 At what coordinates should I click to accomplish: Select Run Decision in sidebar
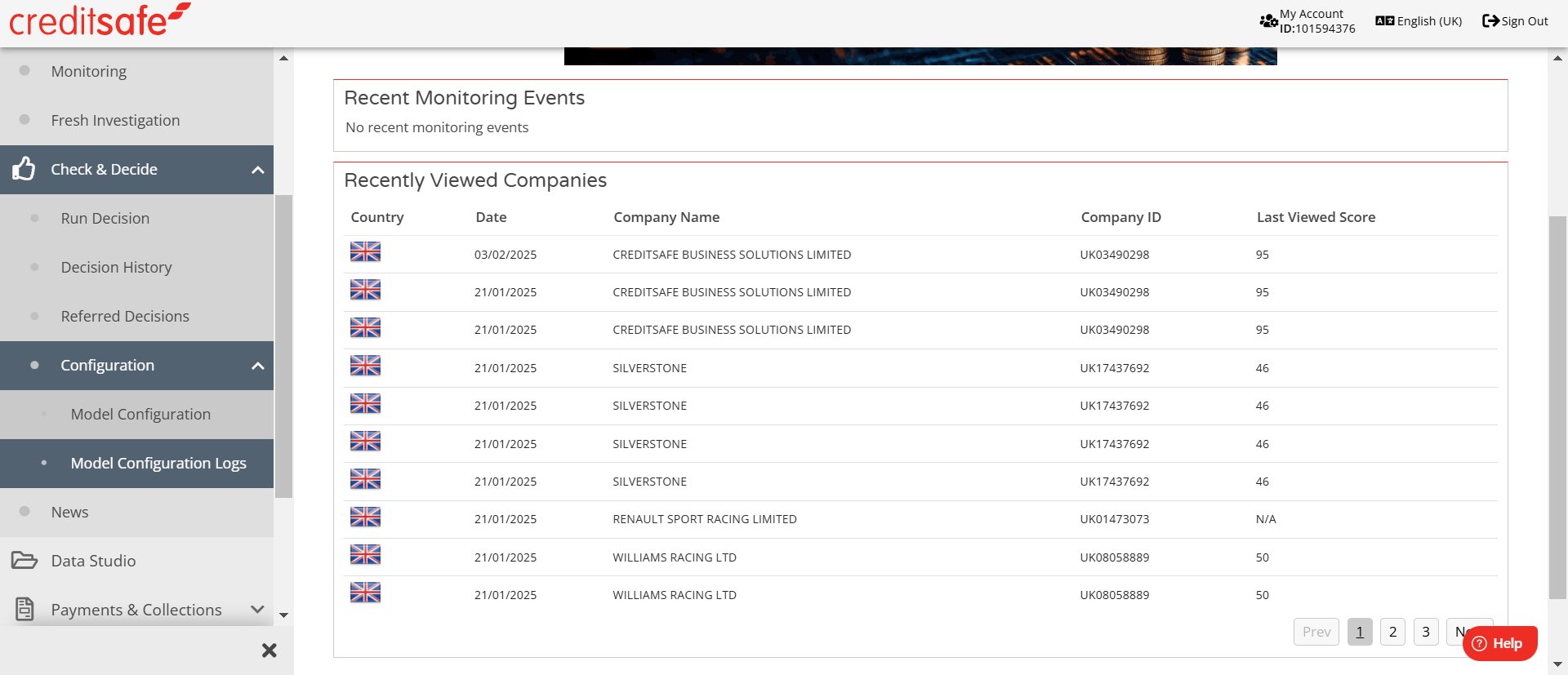(x=105, y=218)
